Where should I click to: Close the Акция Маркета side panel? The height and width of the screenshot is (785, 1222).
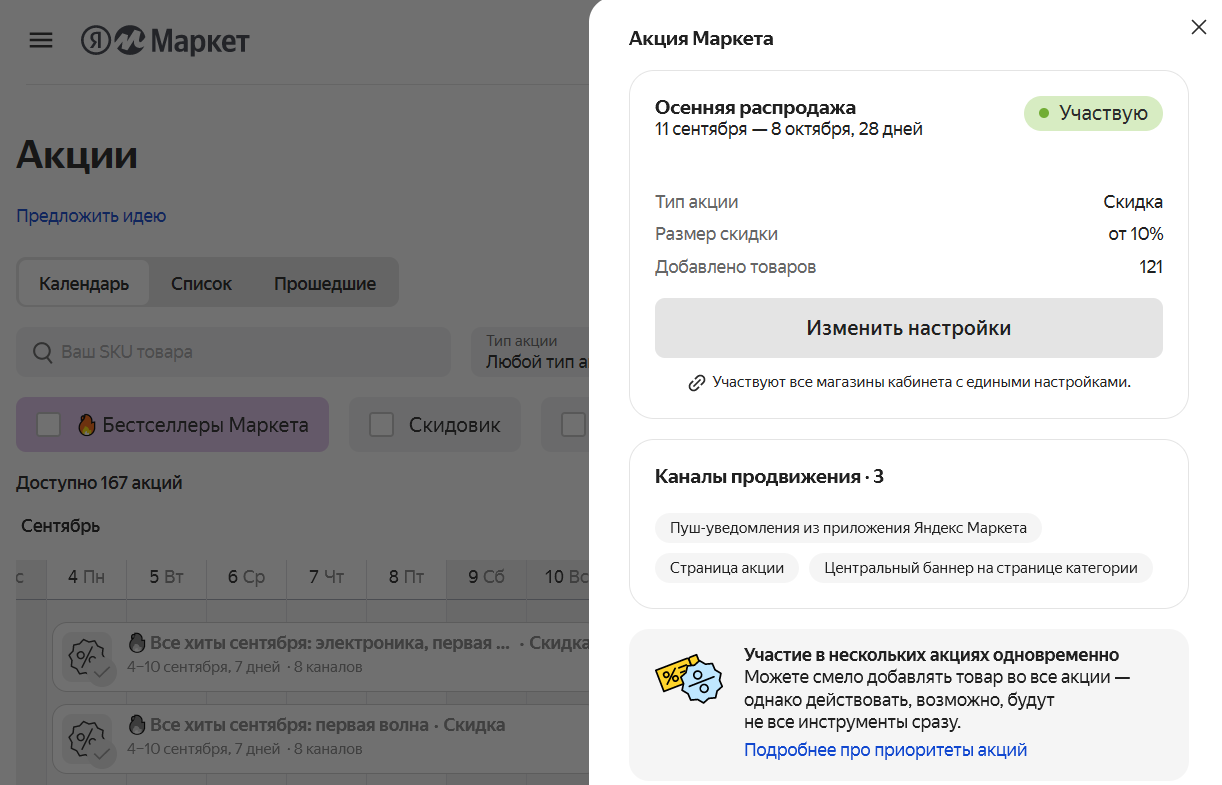tap(1198, 28)
